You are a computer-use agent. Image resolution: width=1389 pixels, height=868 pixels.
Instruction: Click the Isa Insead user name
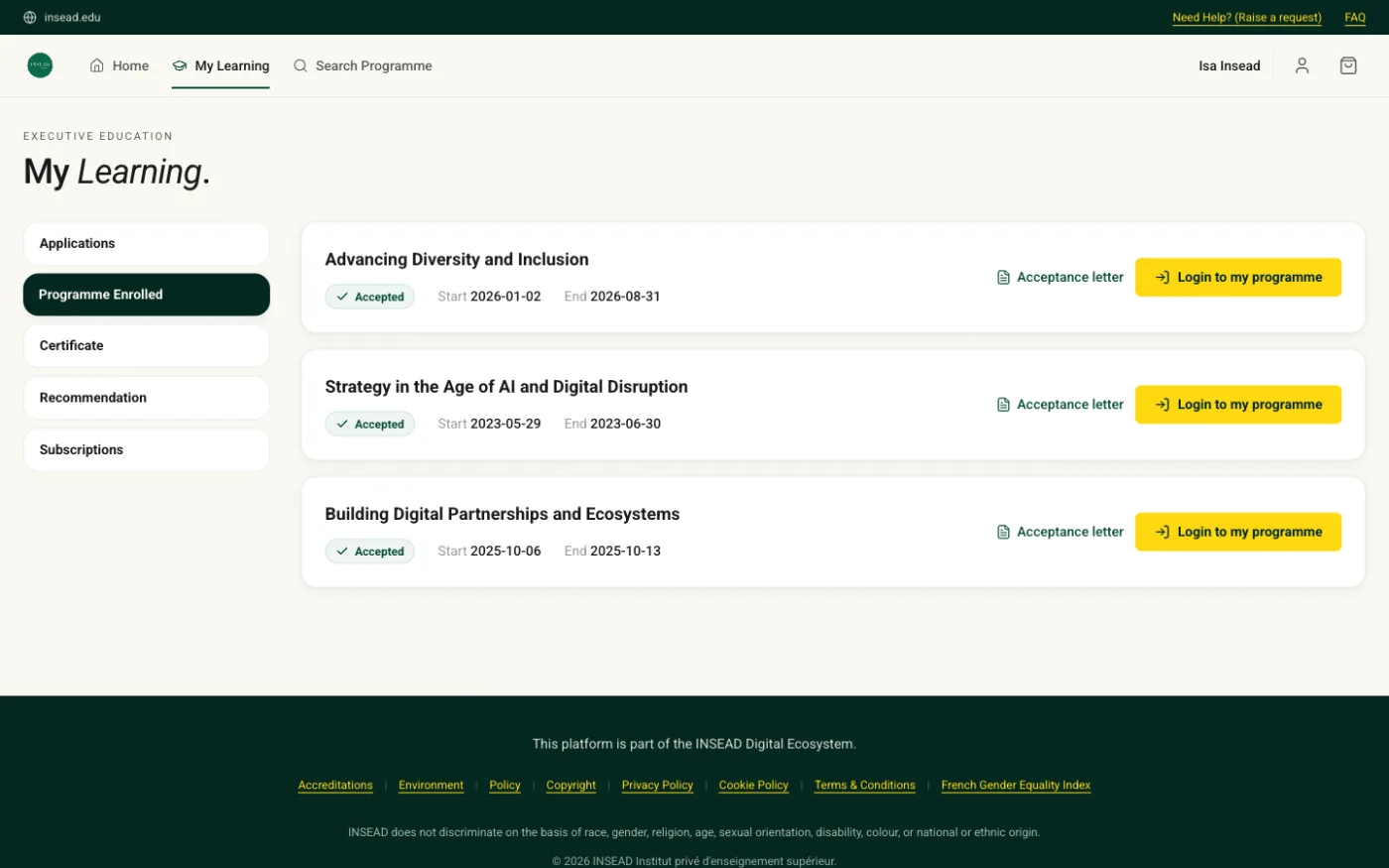[1229, 65]
